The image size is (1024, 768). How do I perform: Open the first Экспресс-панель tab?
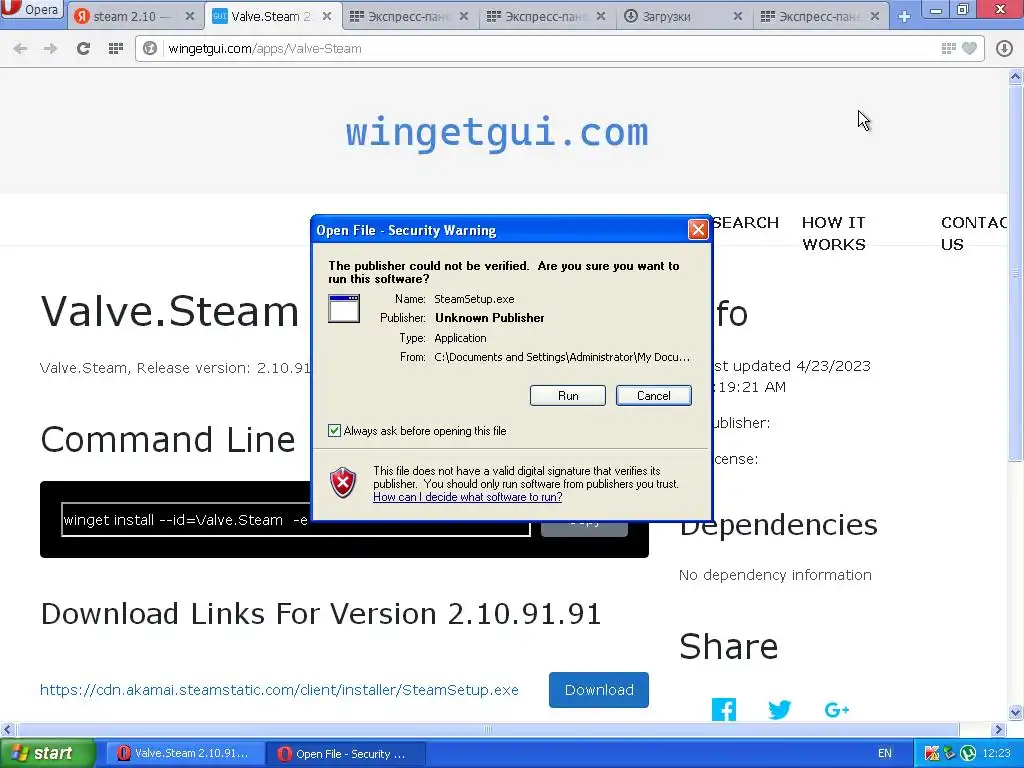point(409,16)
